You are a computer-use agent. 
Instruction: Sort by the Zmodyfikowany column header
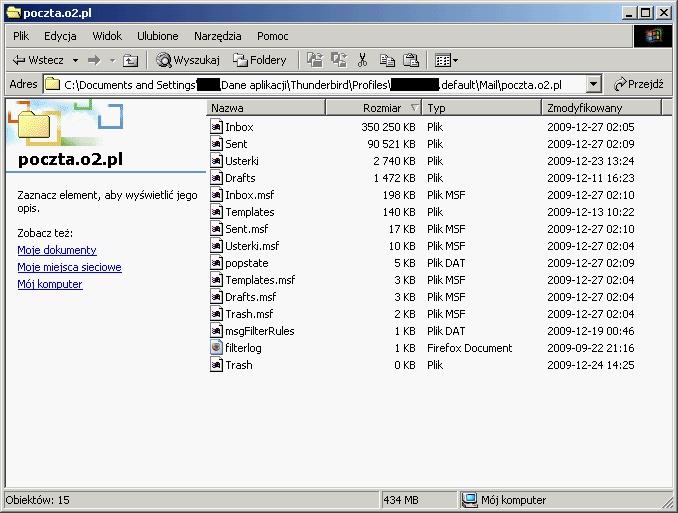[x=601, y=108]
